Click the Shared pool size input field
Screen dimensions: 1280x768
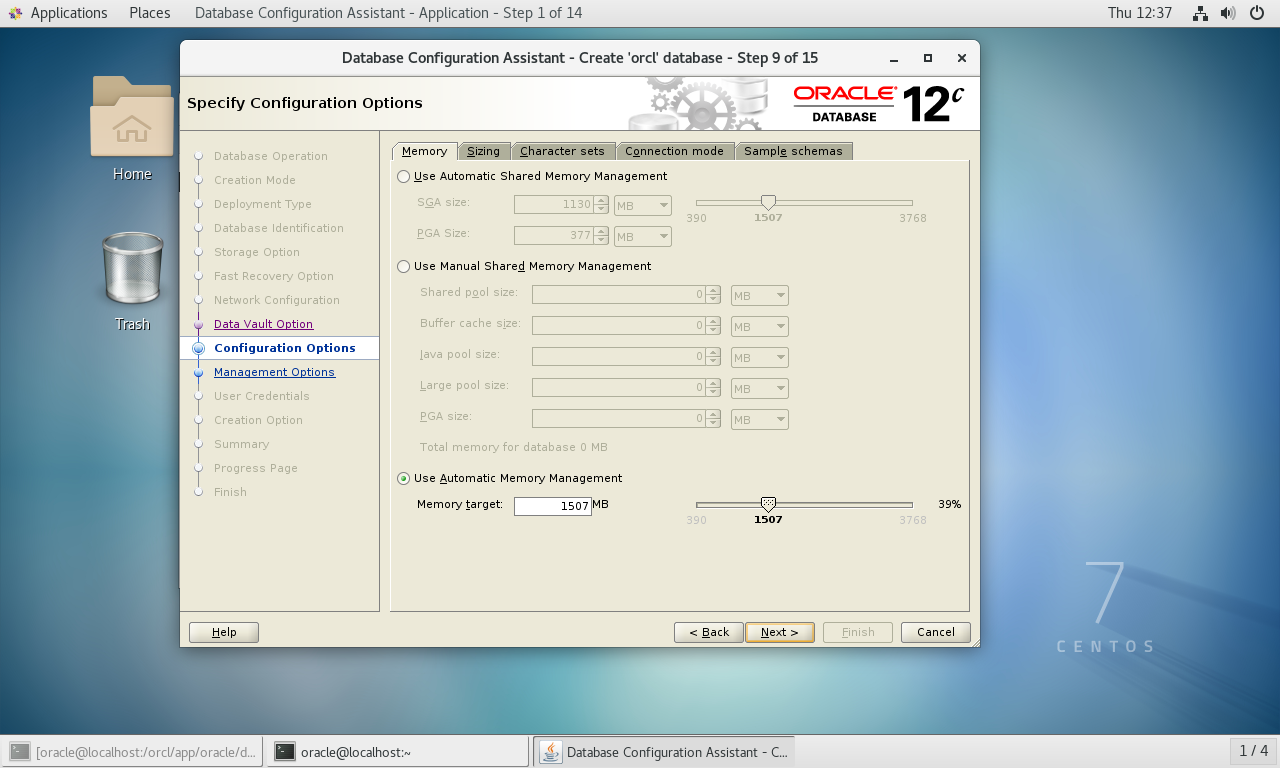pyautogui.click(x=619, y=295)
